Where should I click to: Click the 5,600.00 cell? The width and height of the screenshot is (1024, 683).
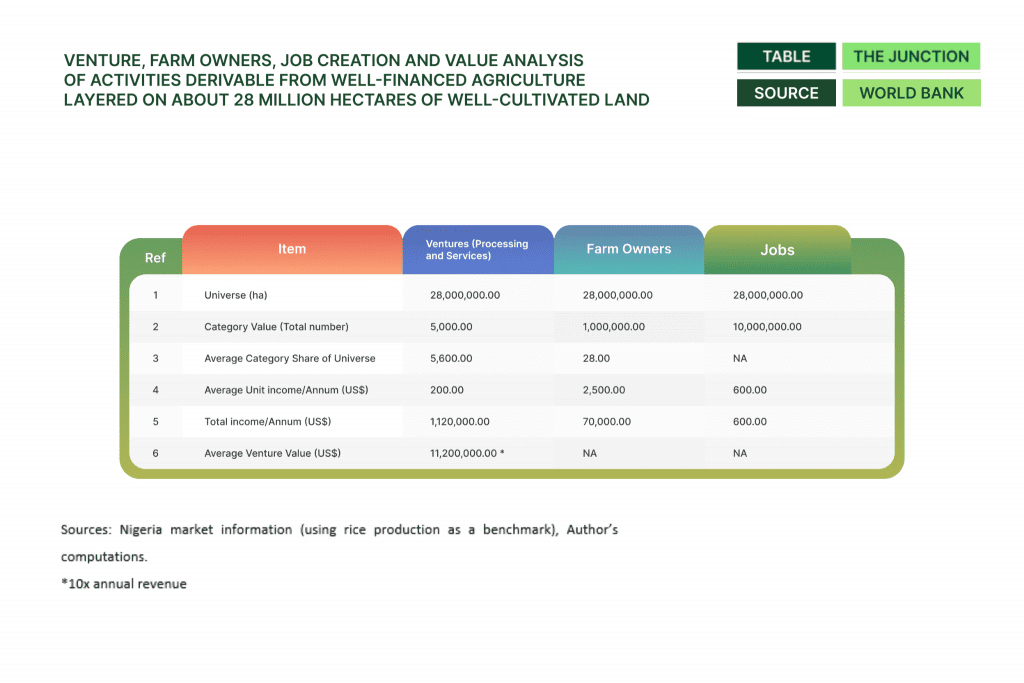coord(451,358)
